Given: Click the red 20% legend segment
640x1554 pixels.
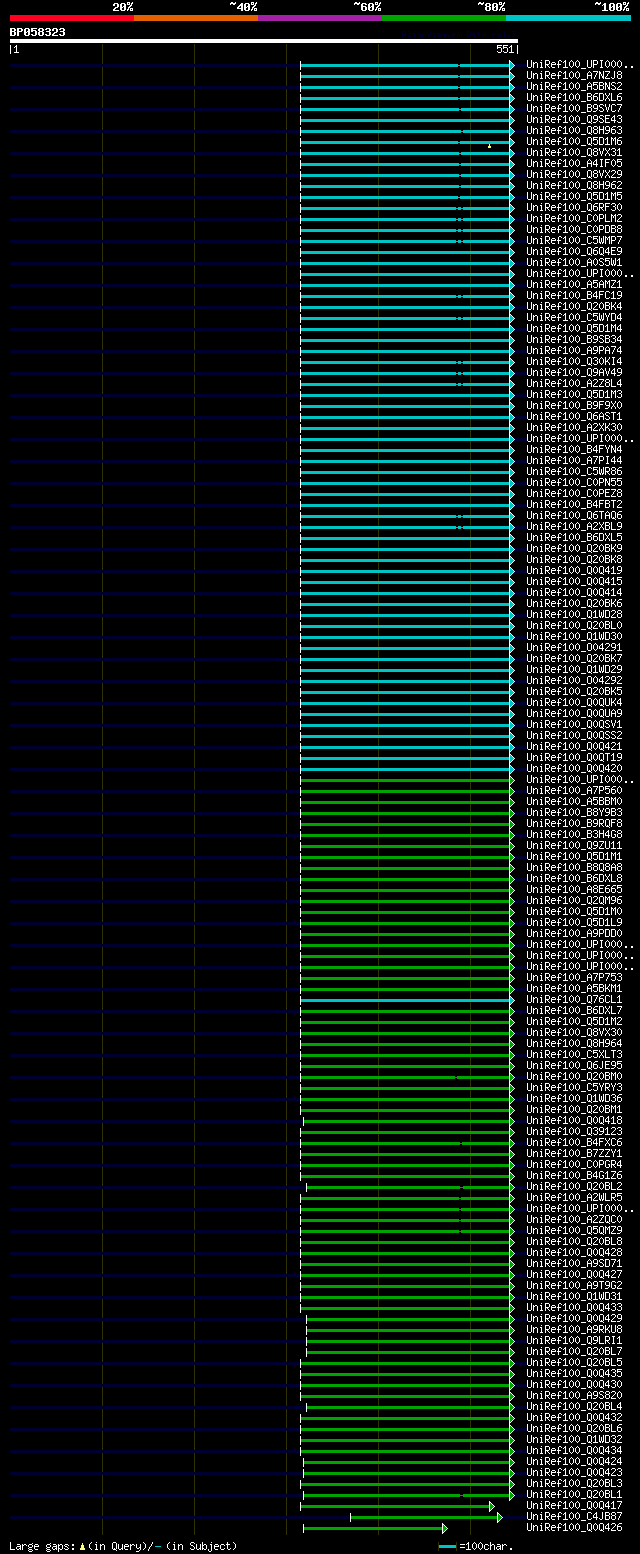Looking at the screenshot, I should coord(71,18).
